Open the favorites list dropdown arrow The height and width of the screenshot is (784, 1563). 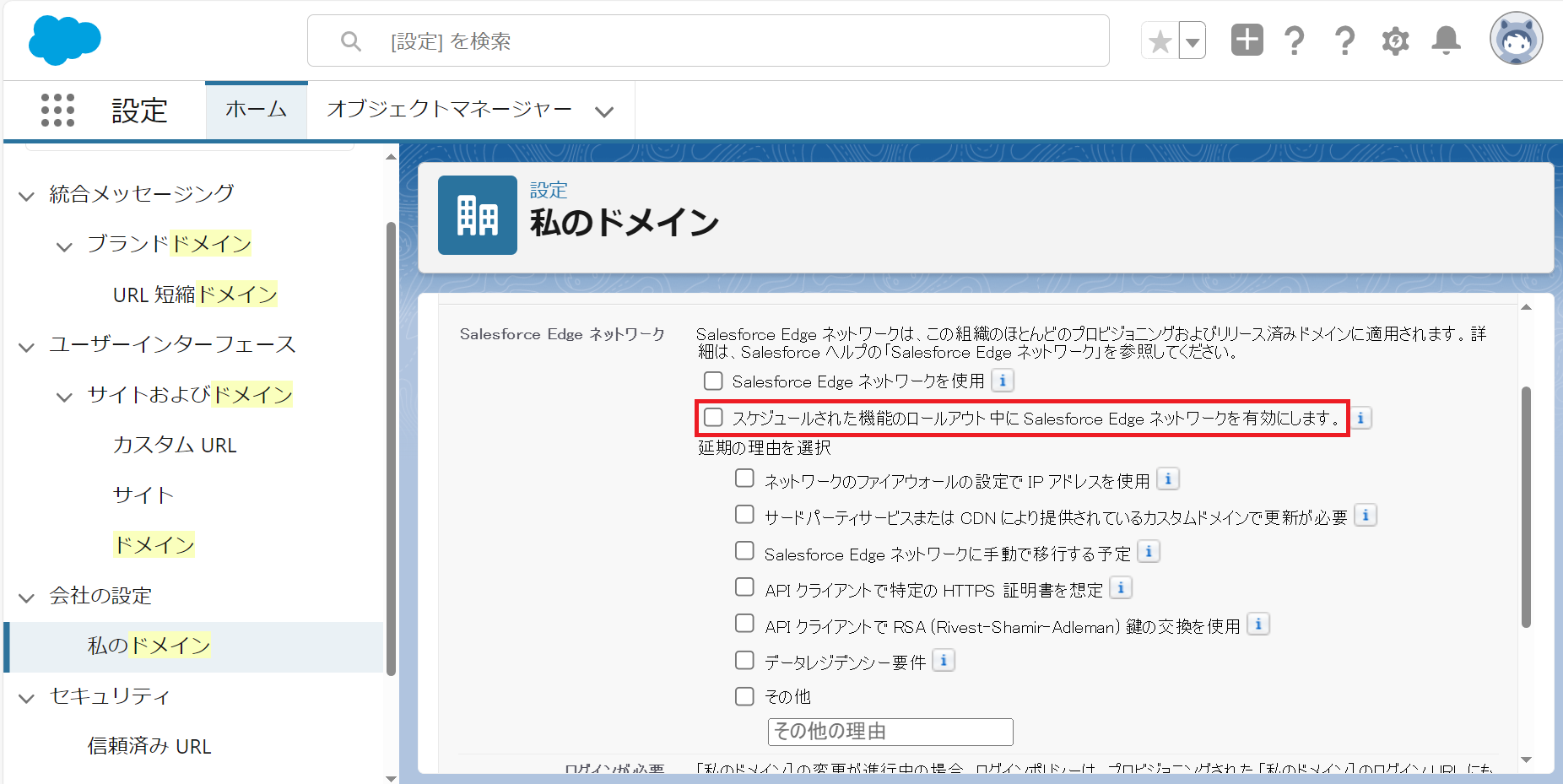1193,41
